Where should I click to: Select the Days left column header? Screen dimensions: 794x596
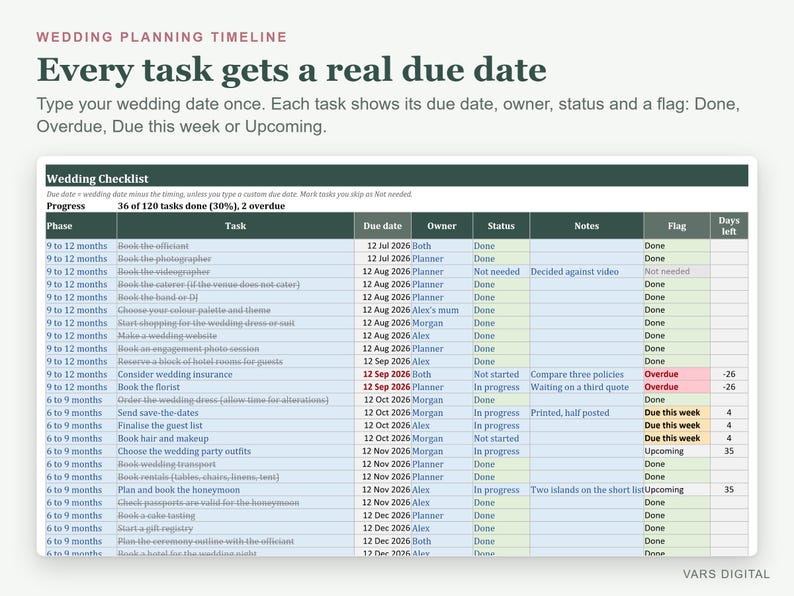(729, 226)
